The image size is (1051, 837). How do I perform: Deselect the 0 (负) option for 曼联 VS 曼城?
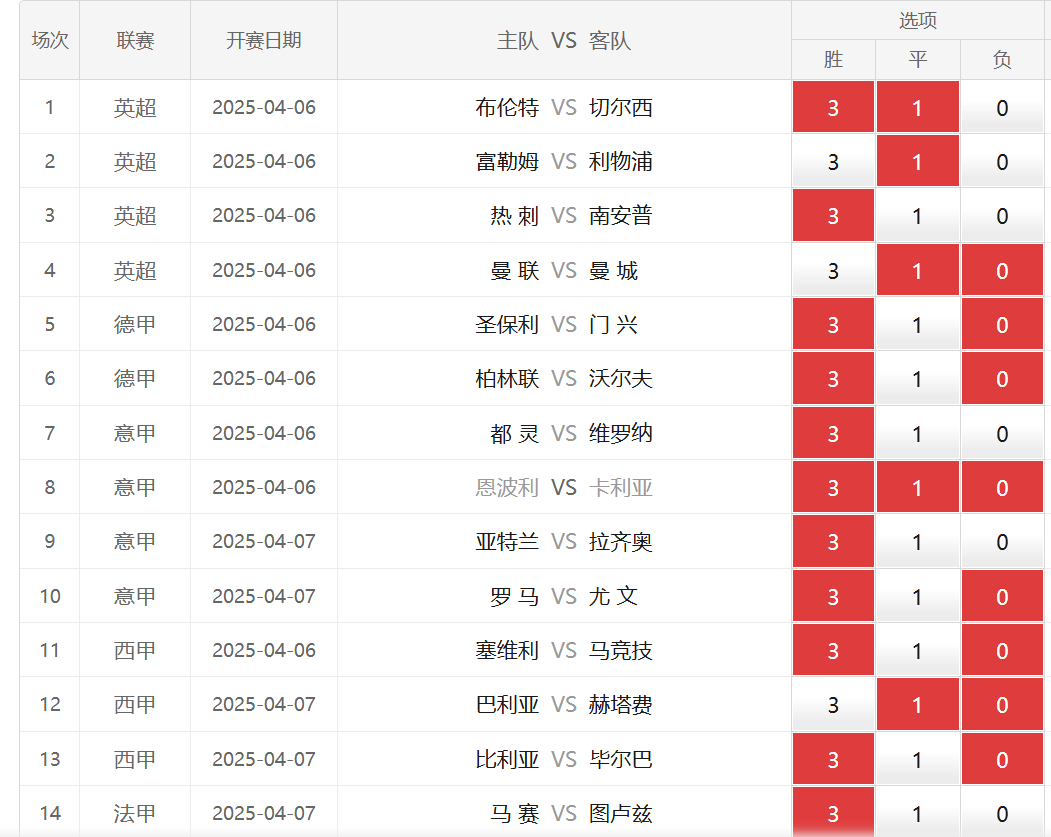1002,270
